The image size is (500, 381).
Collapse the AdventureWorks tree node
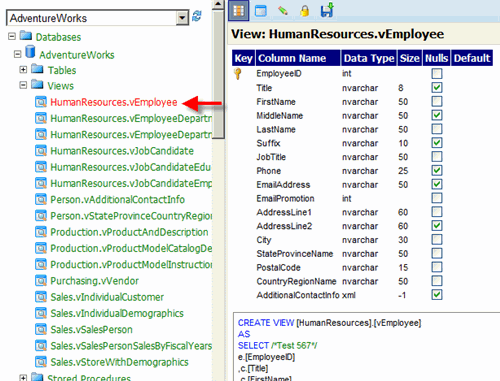[18, 54]
